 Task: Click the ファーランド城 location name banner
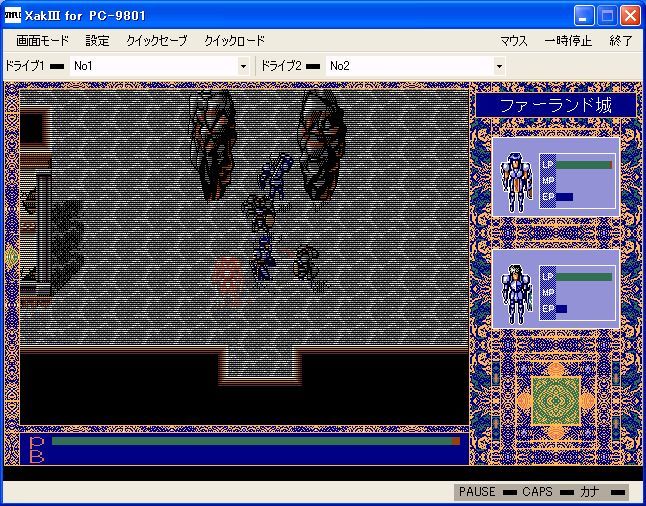[x=556, y=105]
